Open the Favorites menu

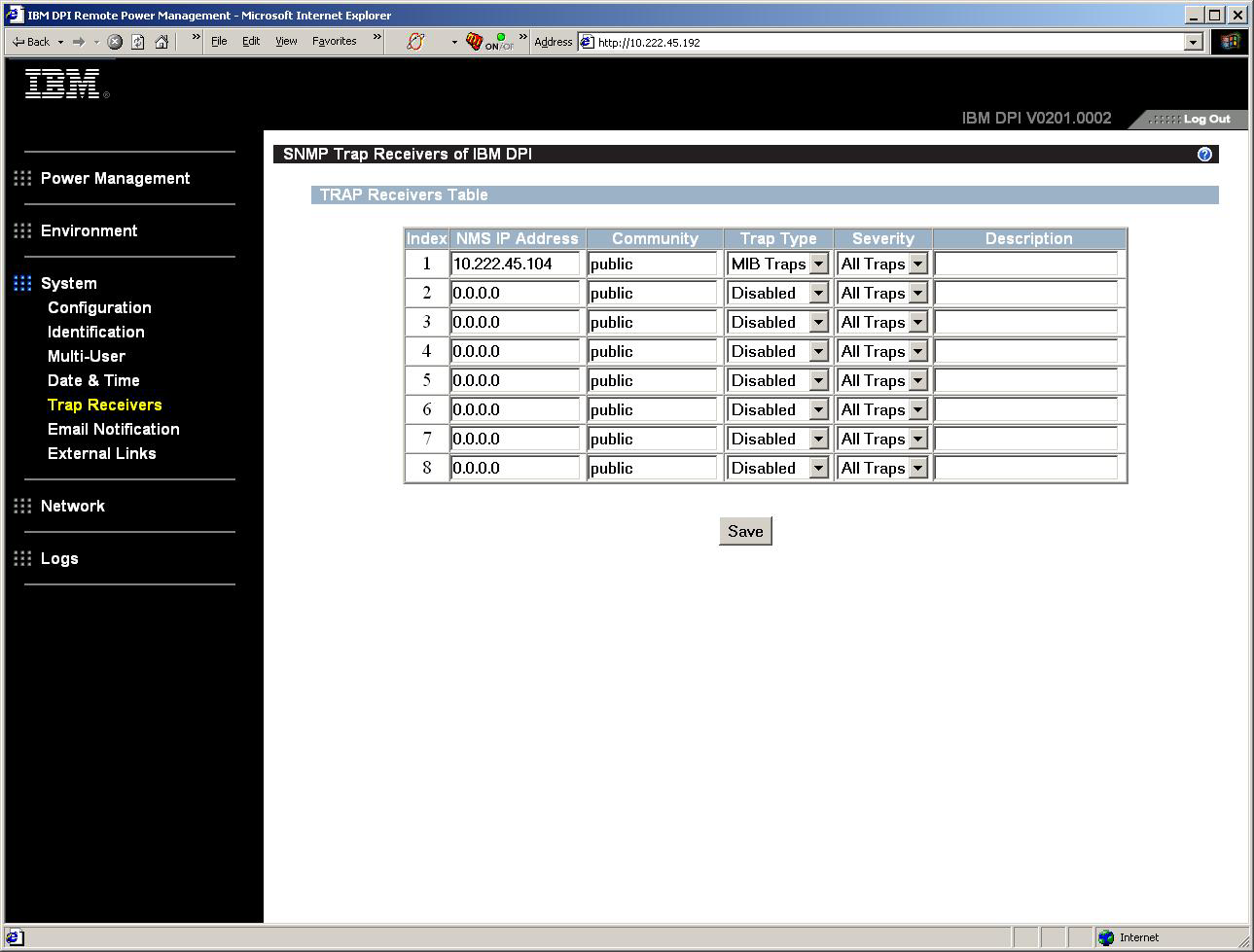click(334, 41)
